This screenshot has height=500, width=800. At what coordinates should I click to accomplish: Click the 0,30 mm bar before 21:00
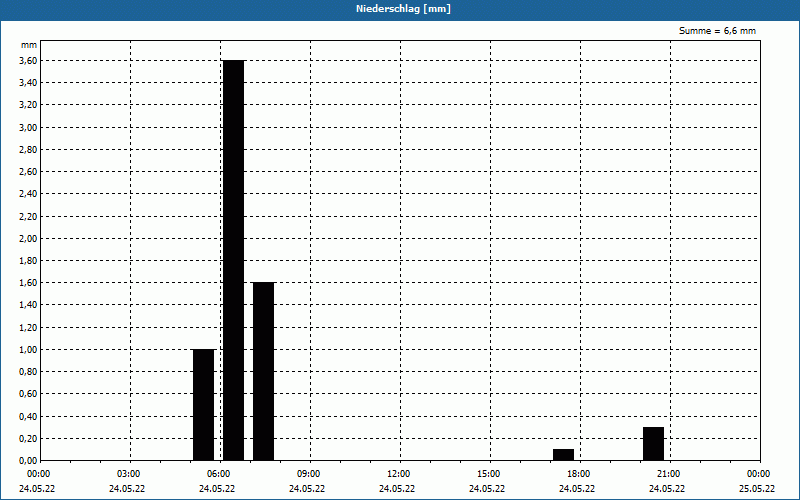[654, 444]
